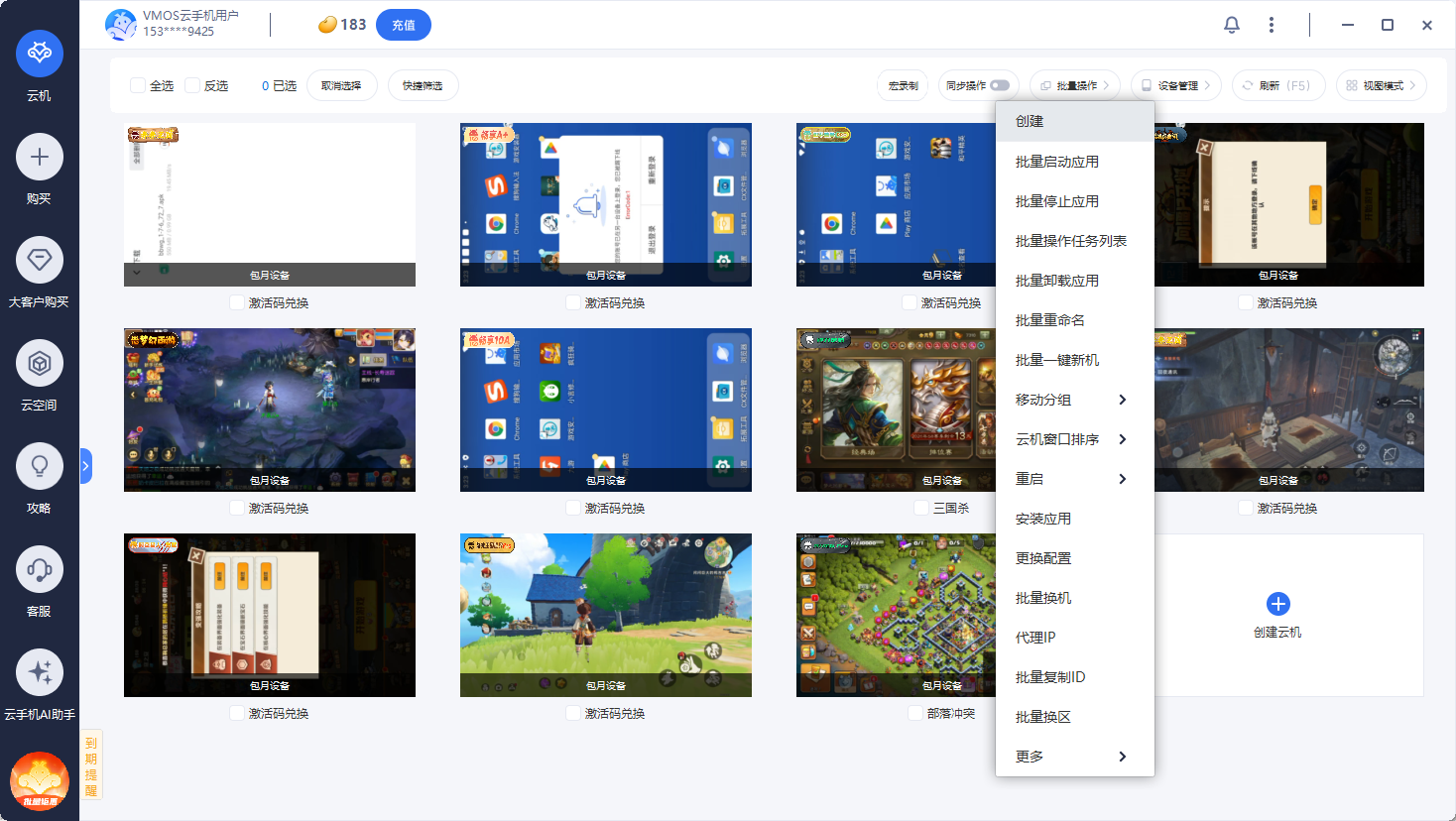Click 取消选择 to clear selection
This screenshot has width=1456, height=821.
(341, 86)
